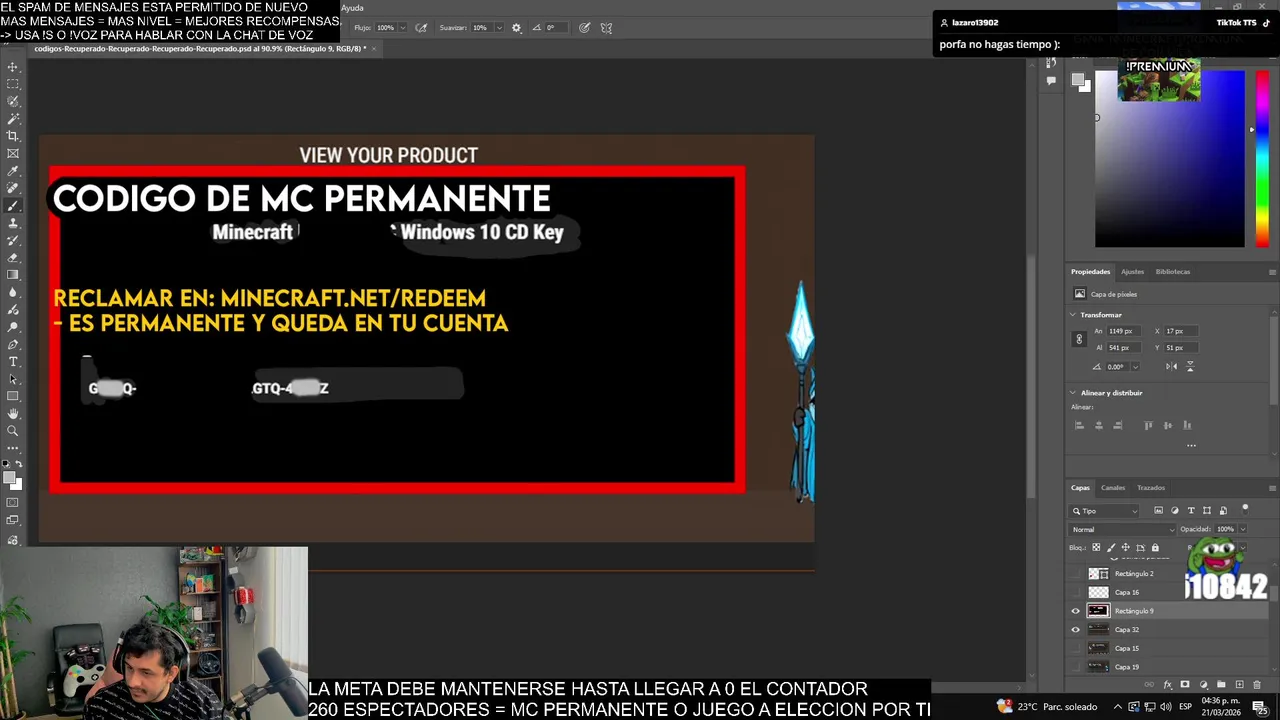The height and width of the screenshot is (720, 1280).
Task: Adjust the rainbow hue slider
Action: pyautogui.click(x=1262, y=158)
